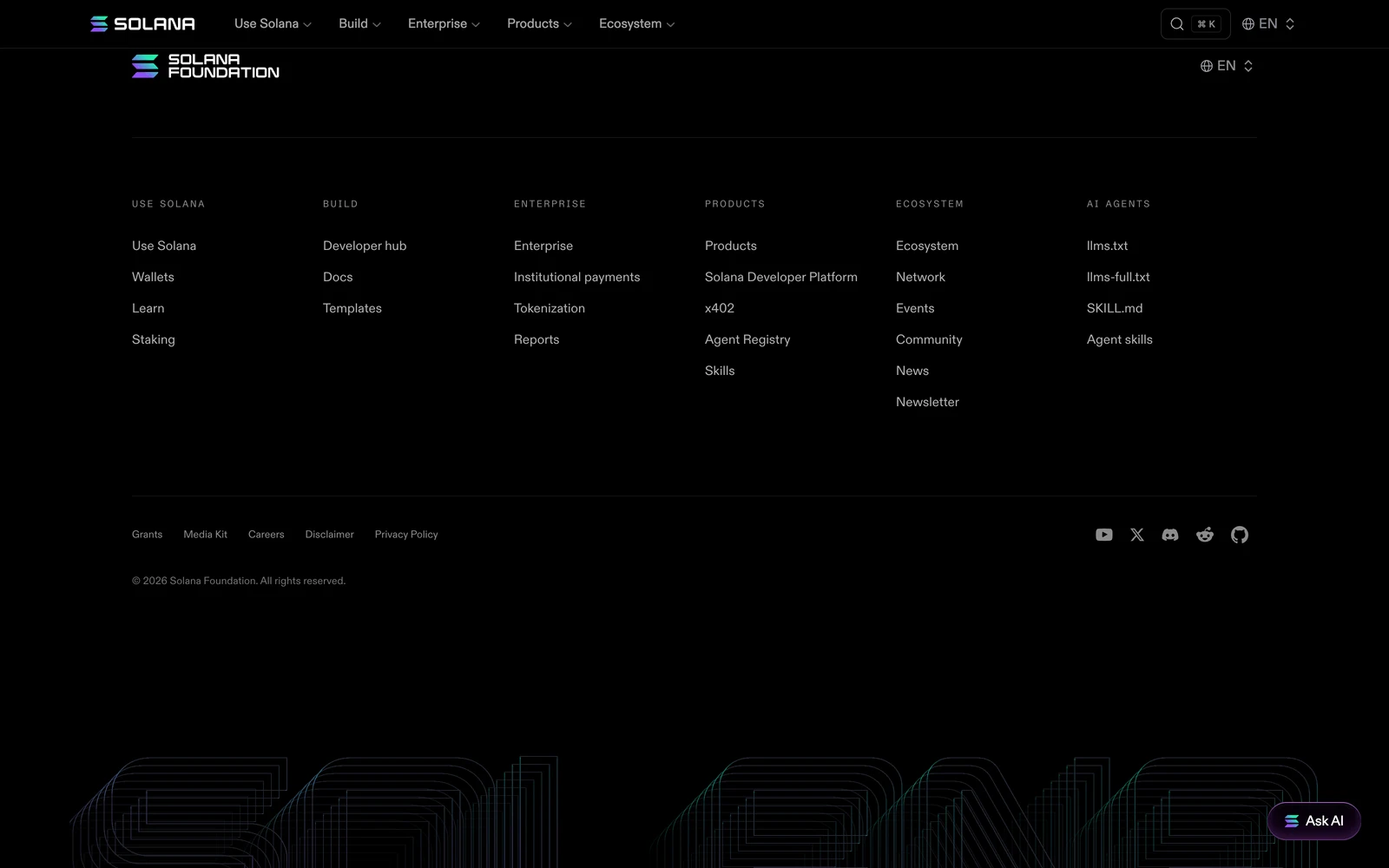Open the Use Solana footer link
This screenshot has width=1389, height=868.
pos(164,246)
